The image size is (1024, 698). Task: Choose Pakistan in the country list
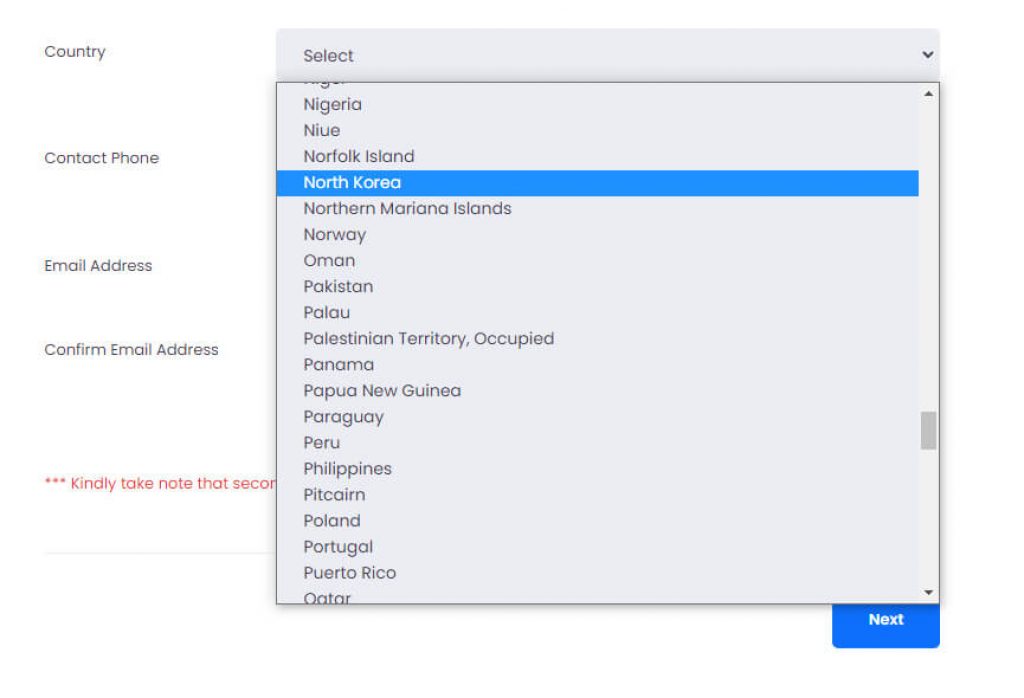pyautogui.click(x=338, y=286)
